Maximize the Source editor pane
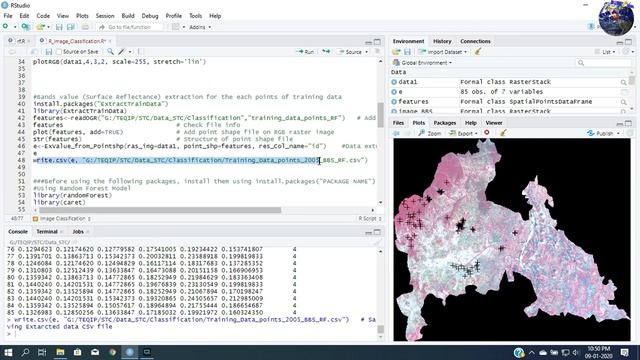 [x=378, y=42]
